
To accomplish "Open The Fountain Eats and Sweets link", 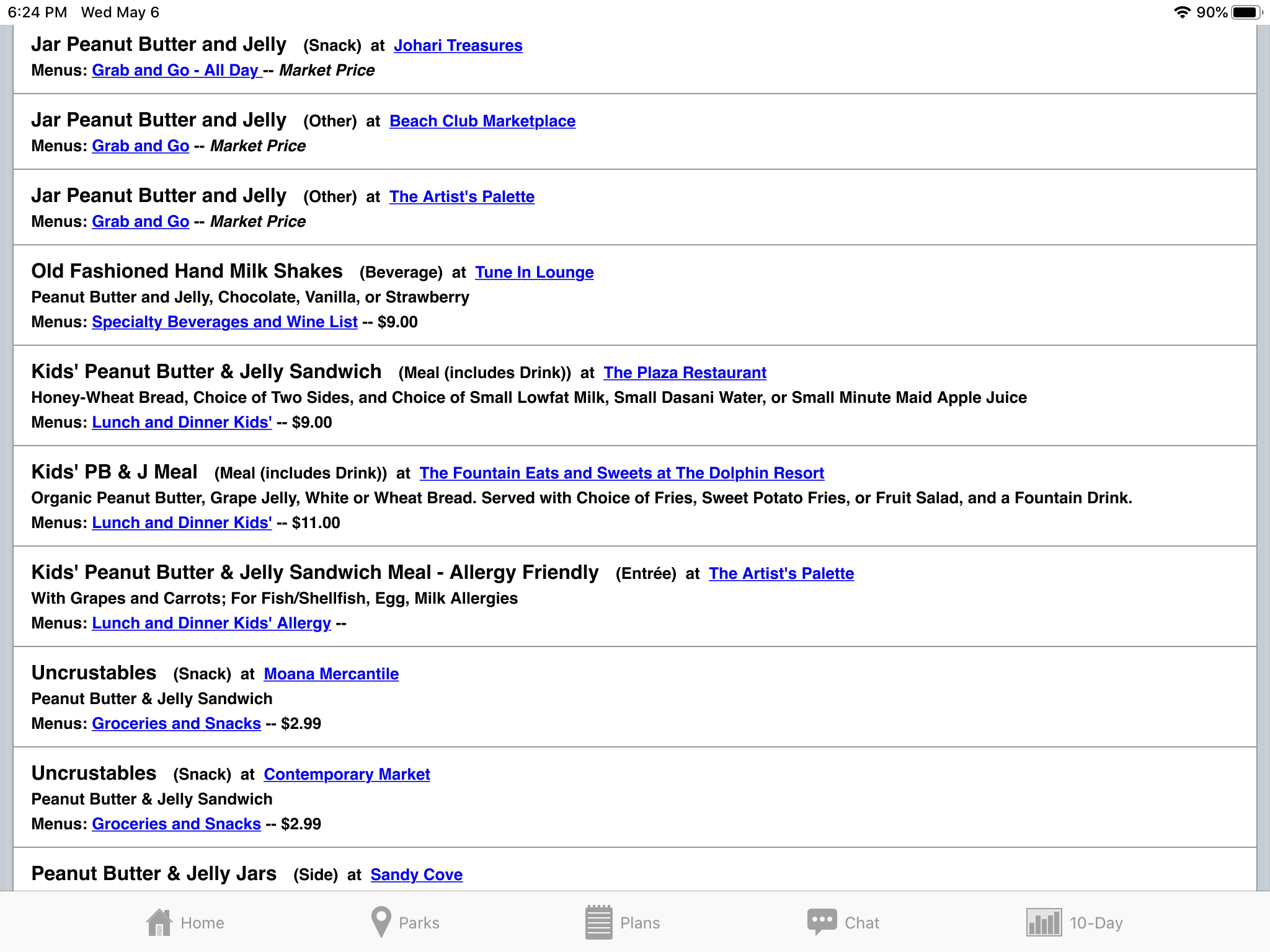I will [x=621, y=473].
